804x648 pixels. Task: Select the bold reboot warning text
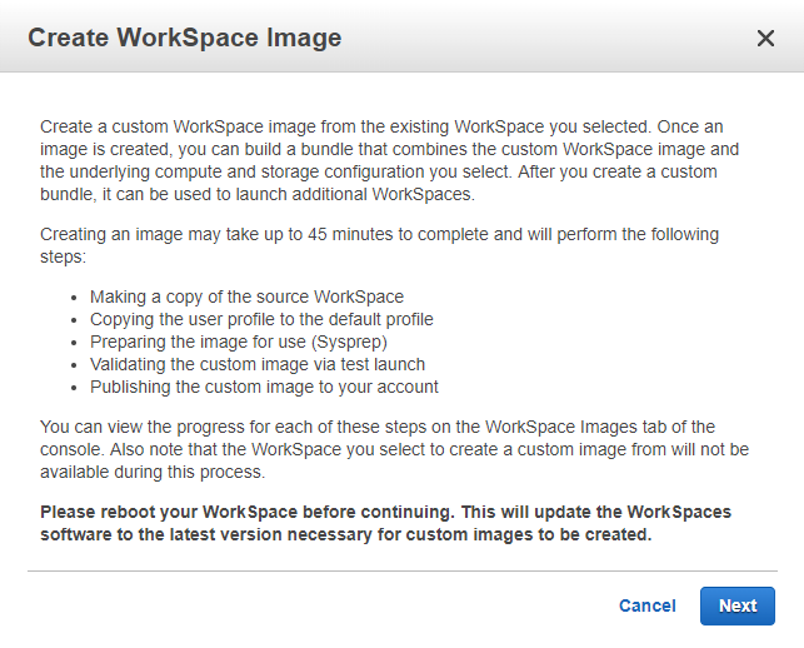click(x=385, y=523)
